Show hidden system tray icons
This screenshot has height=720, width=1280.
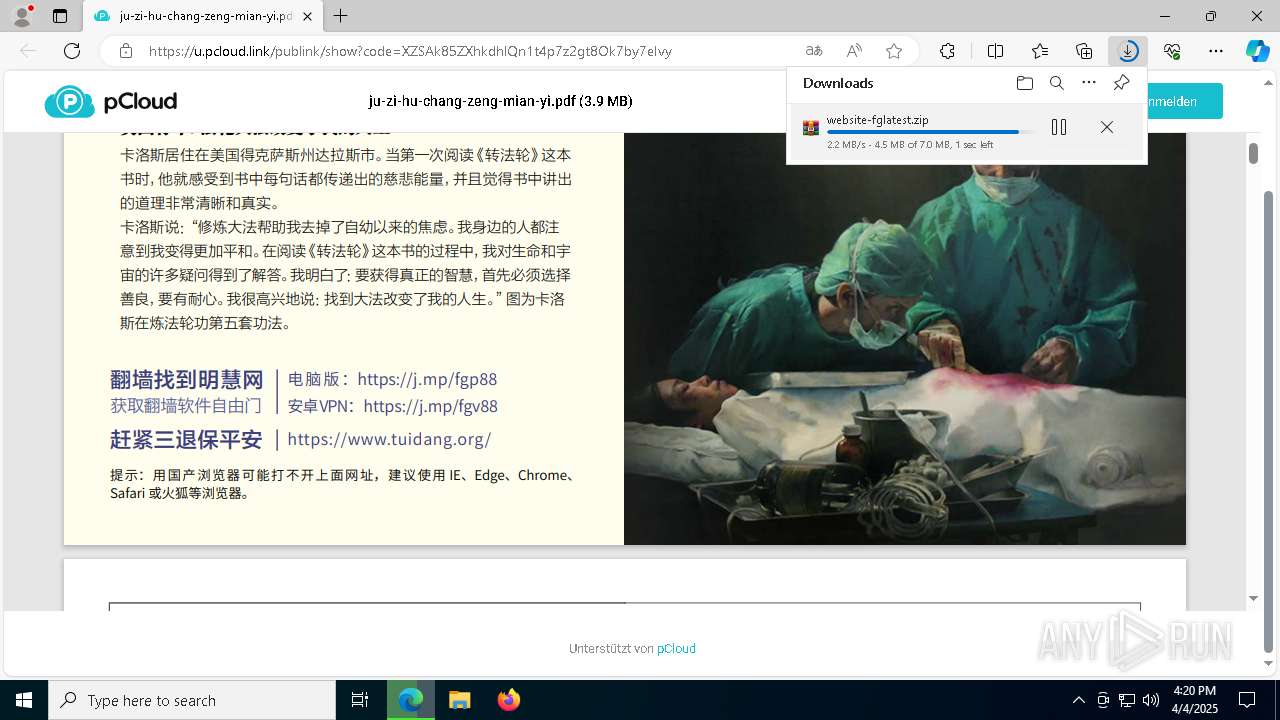click(x=1078, y=700)
